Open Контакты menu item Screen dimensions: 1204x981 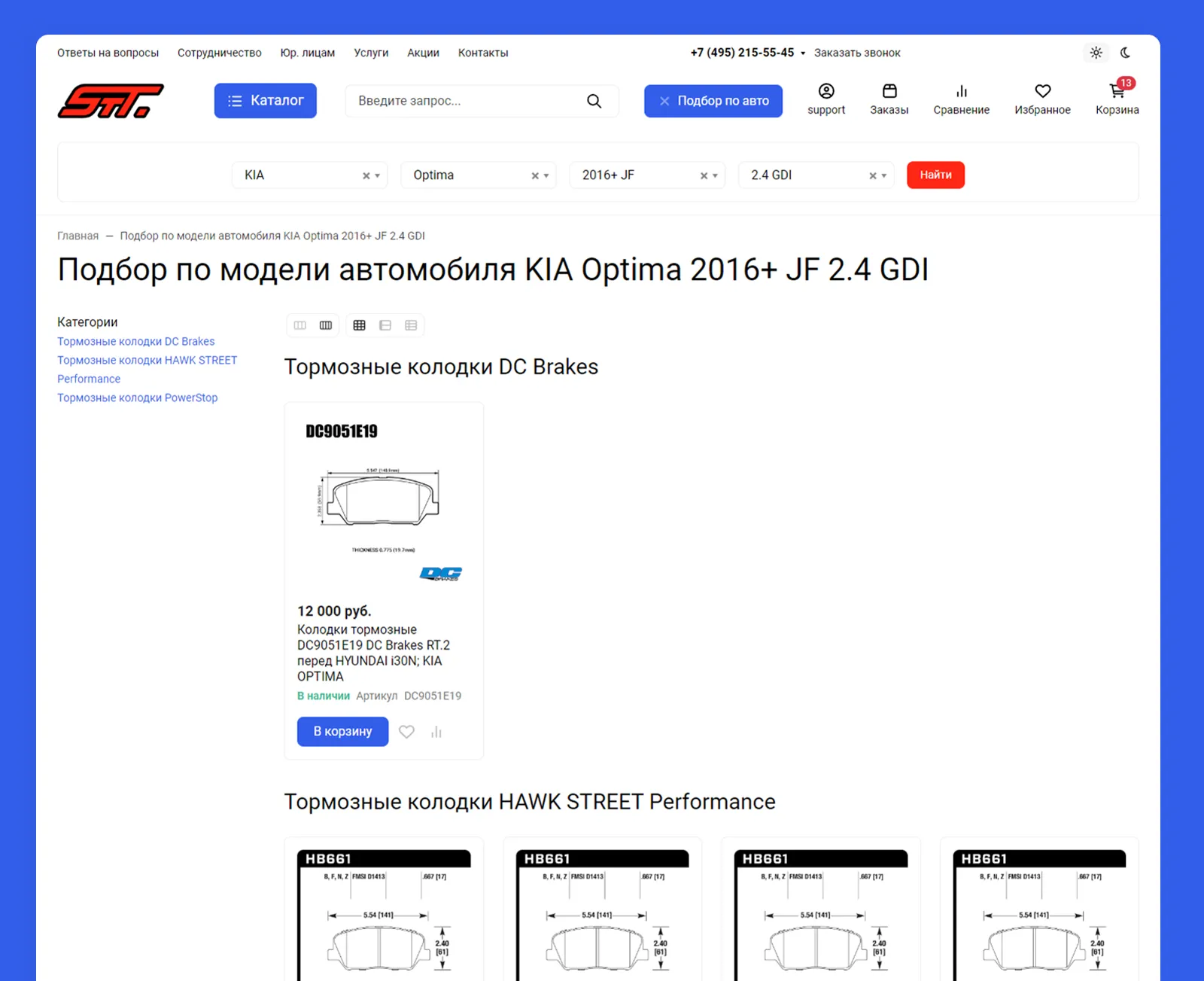point(483,53)
